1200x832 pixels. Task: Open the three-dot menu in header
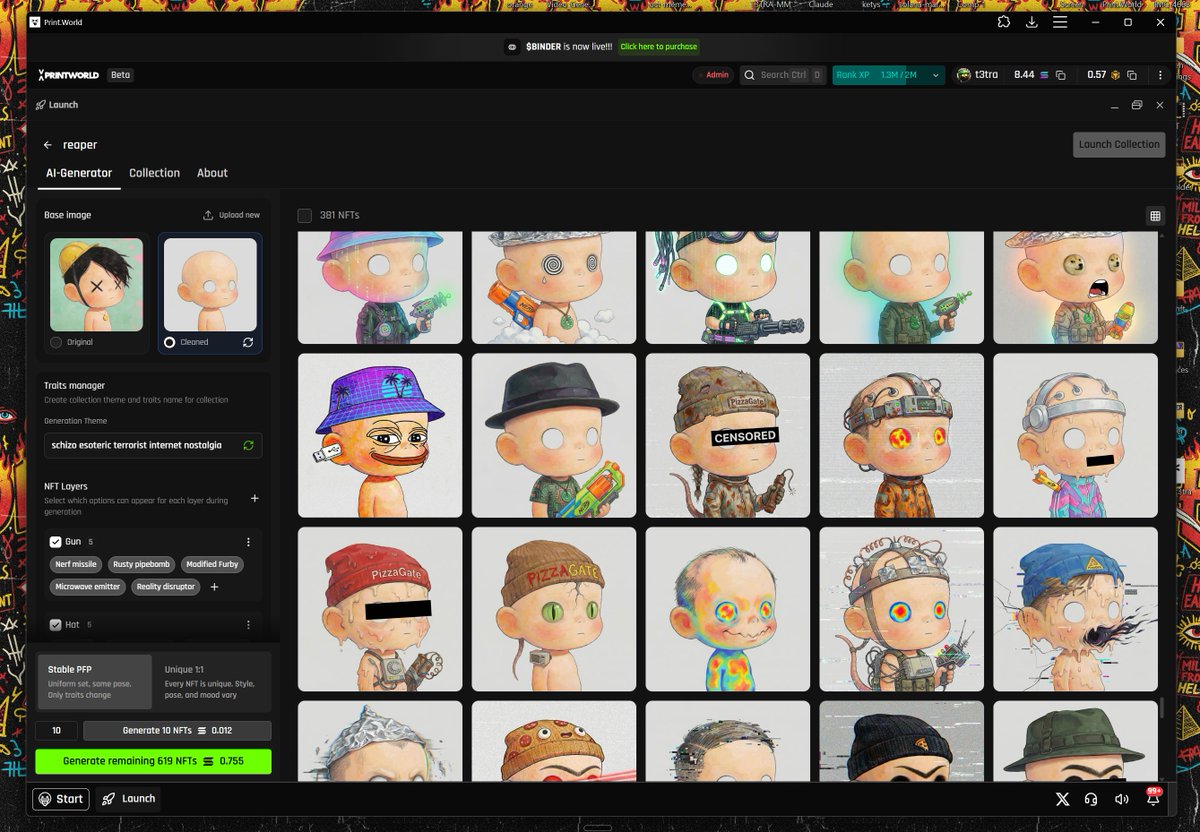click(x=1160, y=75)
